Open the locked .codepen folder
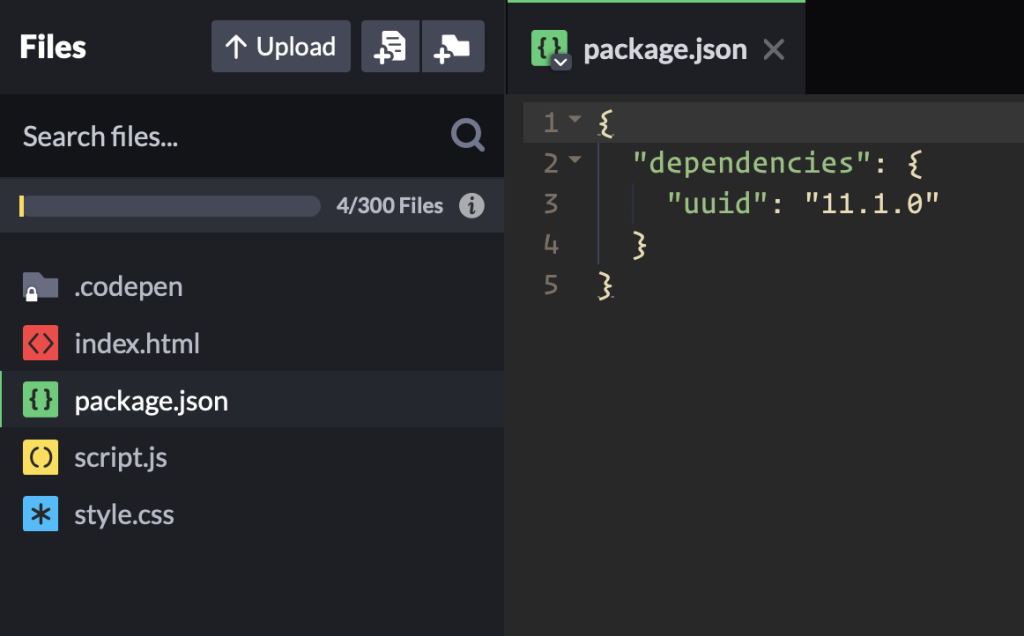 click(128, 287)
